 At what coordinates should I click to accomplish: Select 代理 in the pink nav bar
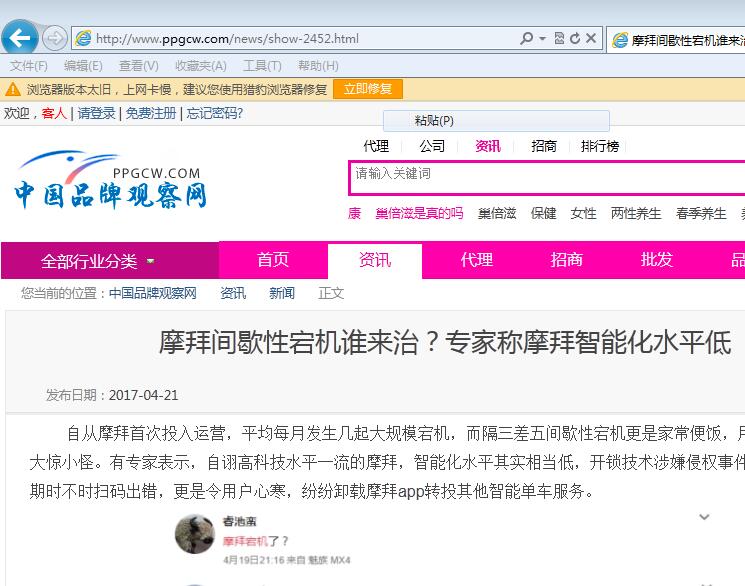pos(477,260)
